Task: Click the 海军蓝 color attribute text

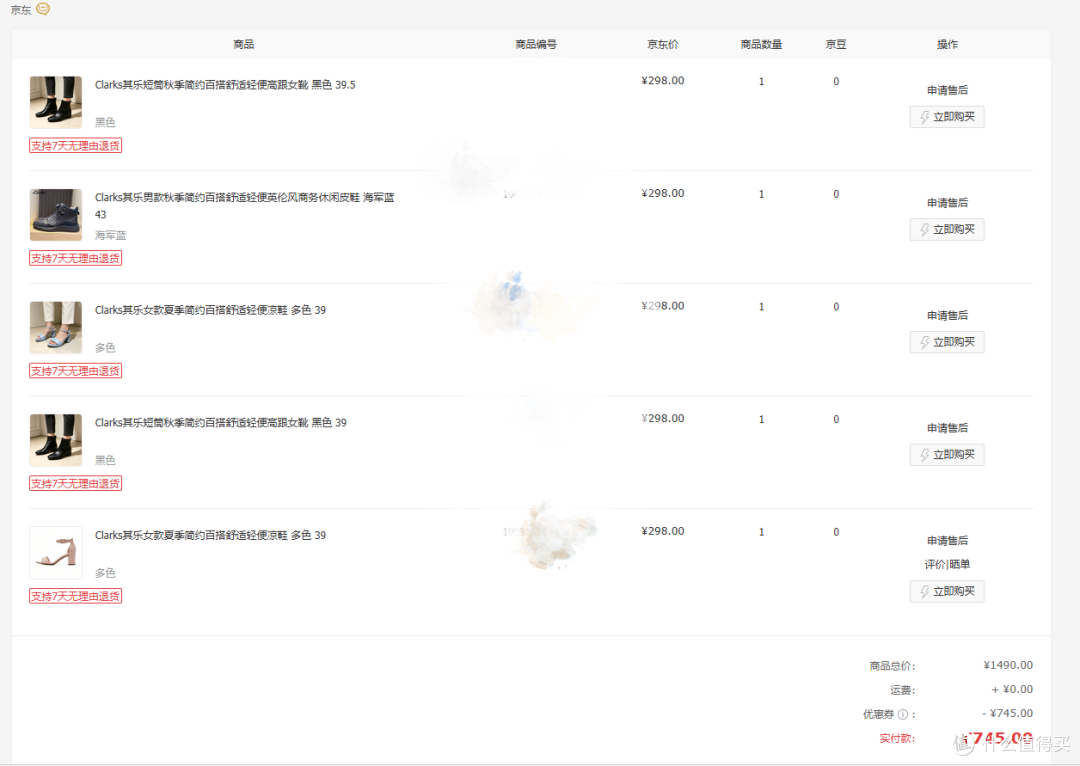Action: pos(110,236)
